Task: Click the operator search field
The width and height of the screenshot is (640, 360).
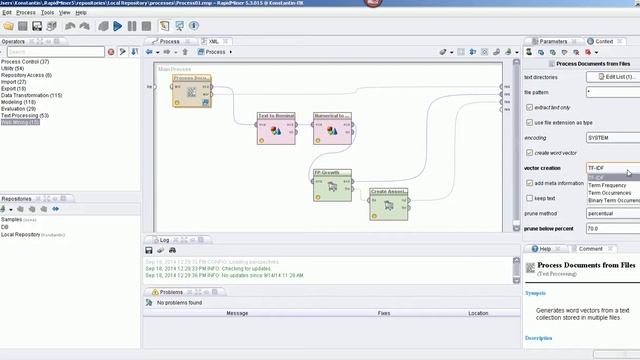Action: tap(56, 52)
